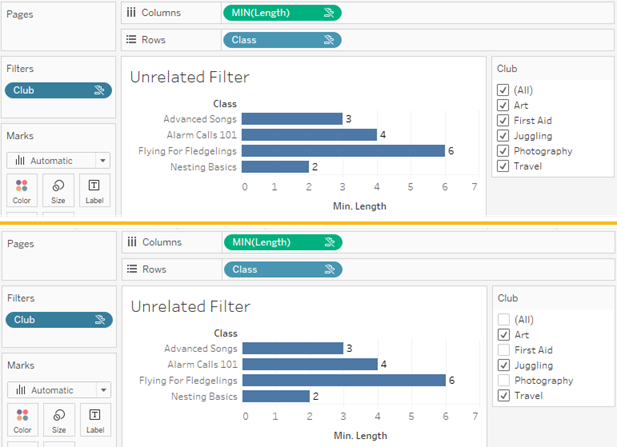
Task: Click the MIN(Length) pill on upper Columns shelf
Action: (281, 13)
